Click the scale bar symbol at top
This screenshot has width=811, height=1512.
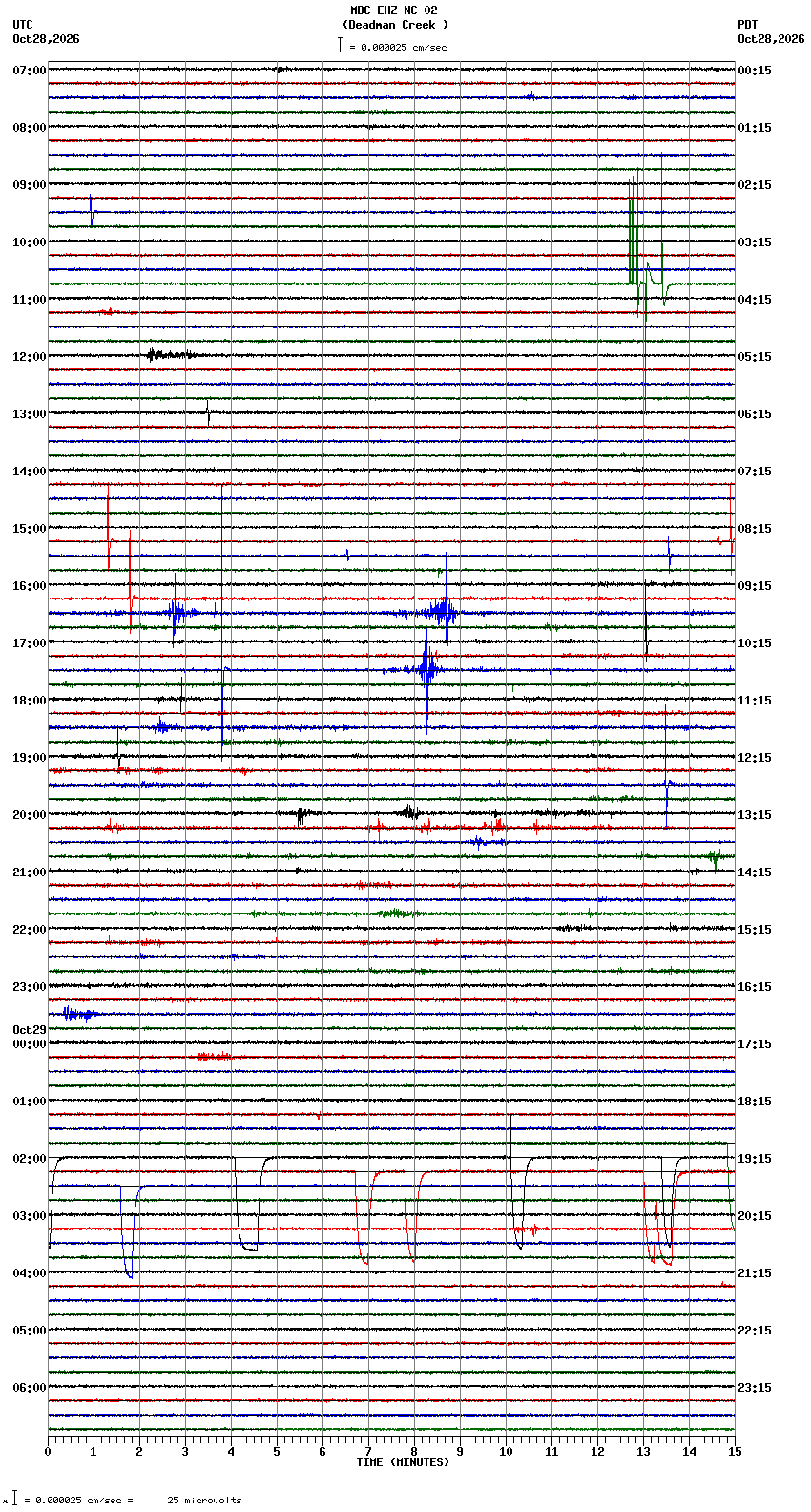(x=340, y=45)
